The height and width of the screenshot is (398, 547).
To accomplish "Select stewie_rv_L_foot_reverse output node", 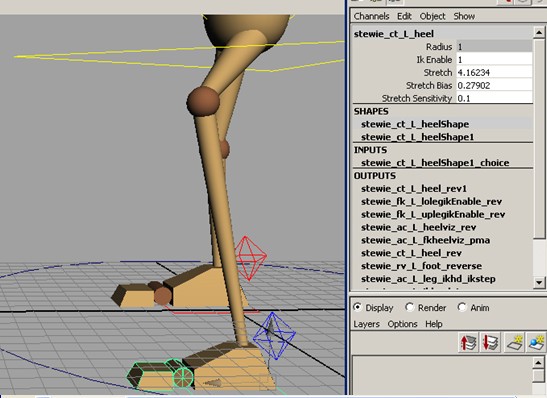I will (421, 266).
